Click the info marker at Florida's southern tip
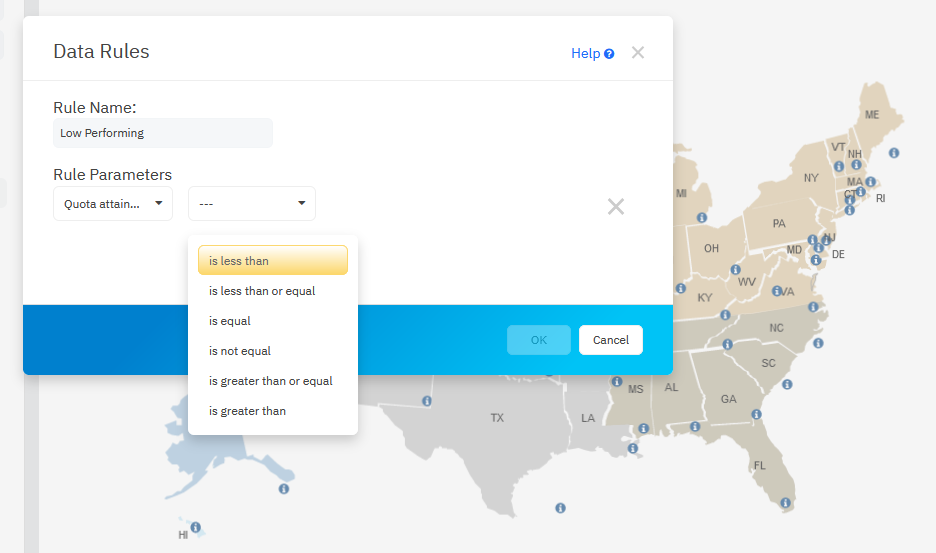The height and width of the screenshot is (553, 936). 787,503
